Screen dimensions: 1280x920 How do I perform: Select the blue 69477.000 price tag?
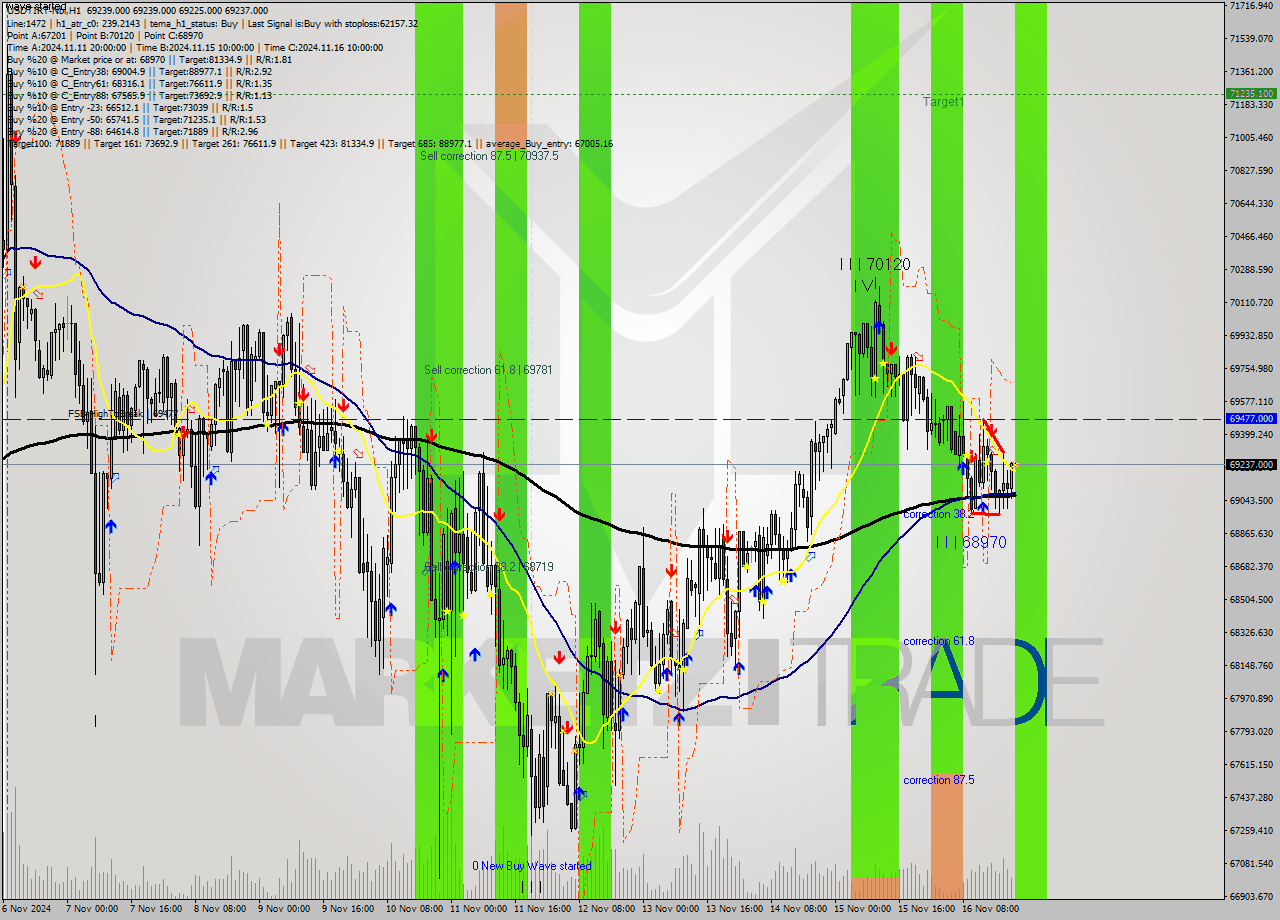[1251, 418]
